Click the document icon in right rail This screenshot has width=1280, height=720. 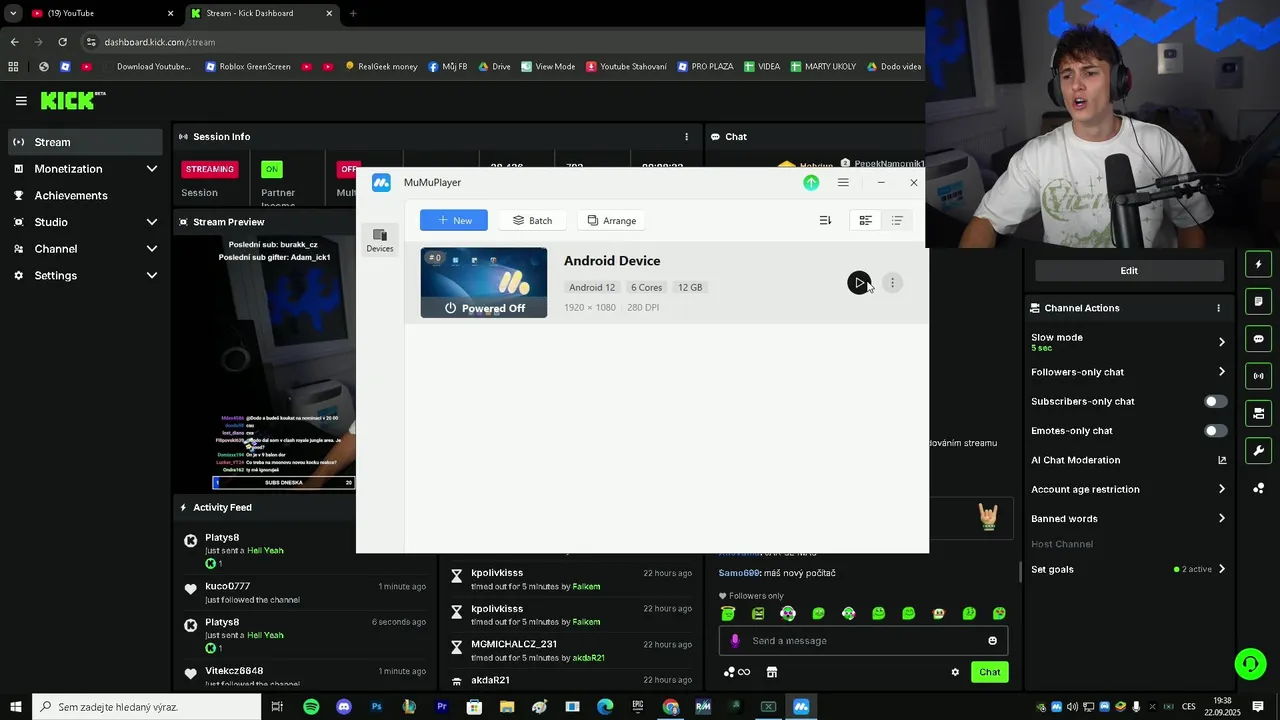(x=1258, y=301)
